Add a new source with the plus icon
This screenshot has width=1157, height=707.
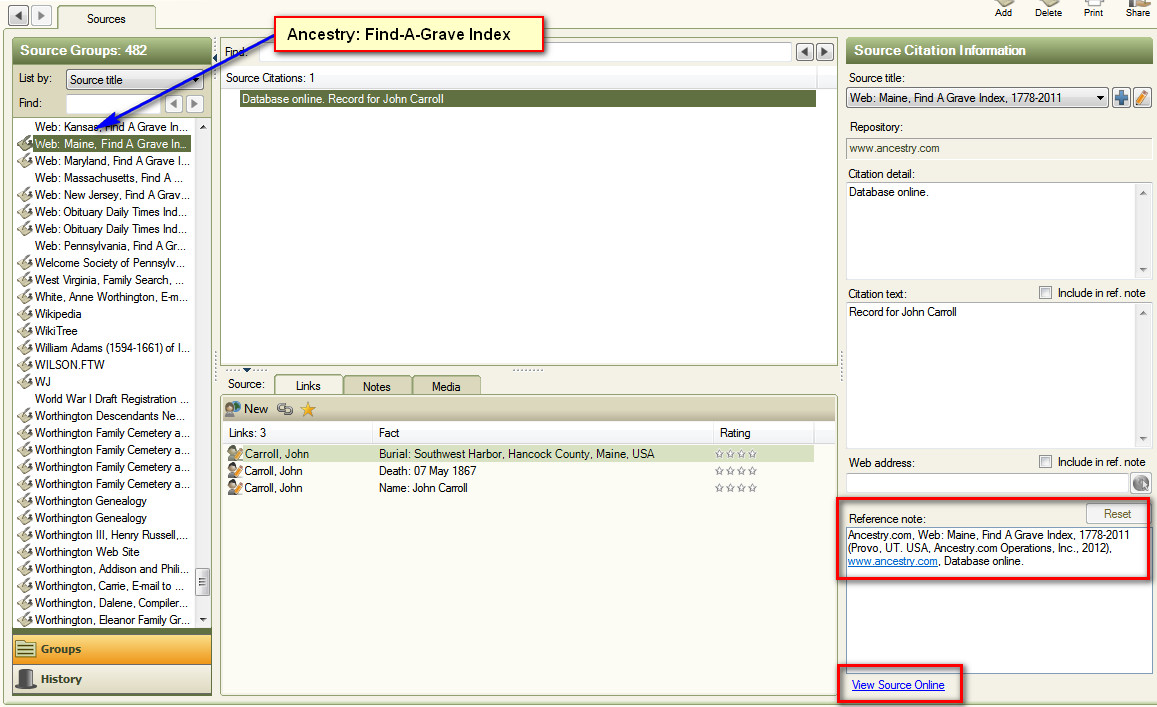click(x=1122, y=97)
